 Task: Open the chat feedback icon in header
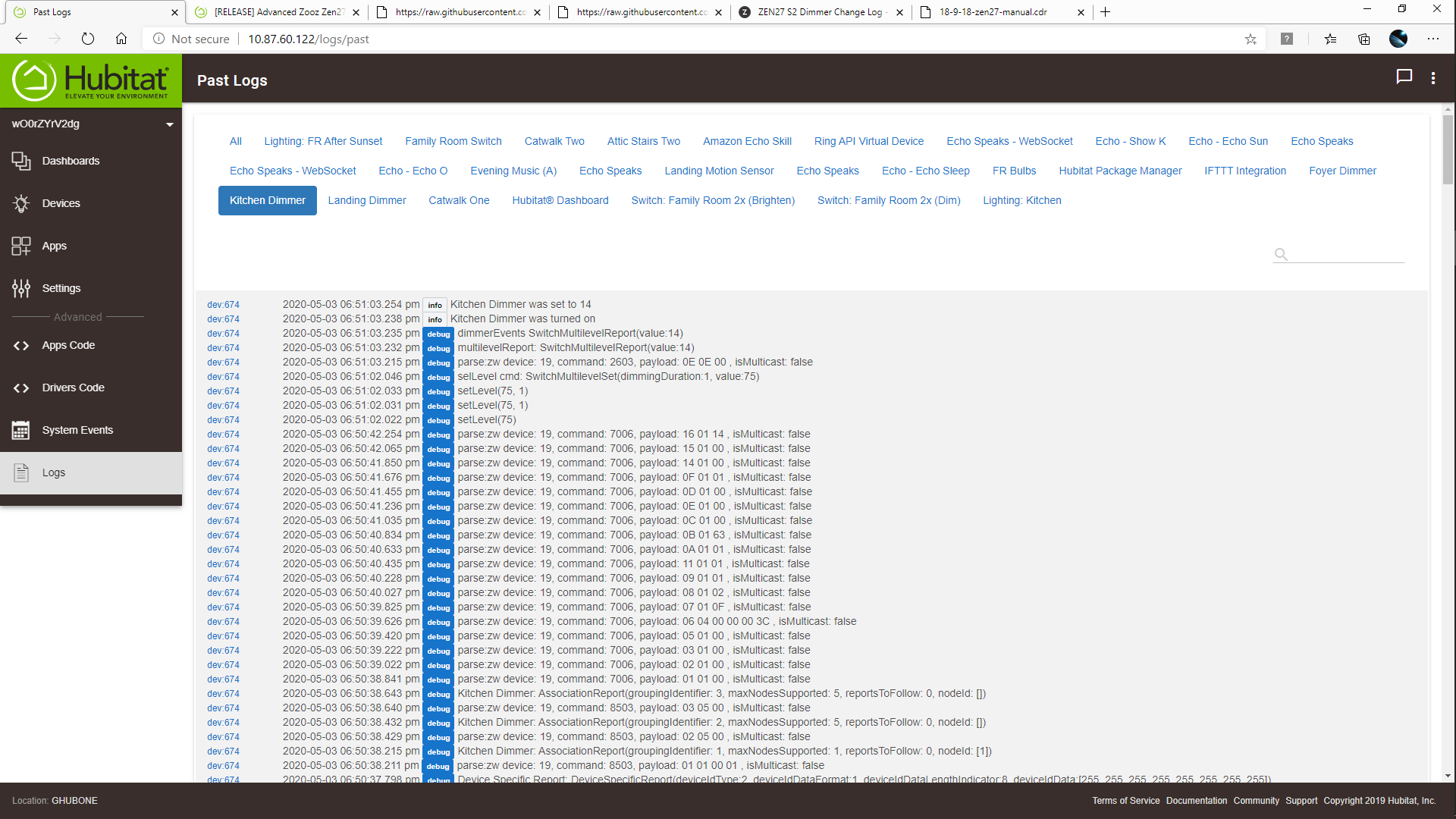point(1404,77)
